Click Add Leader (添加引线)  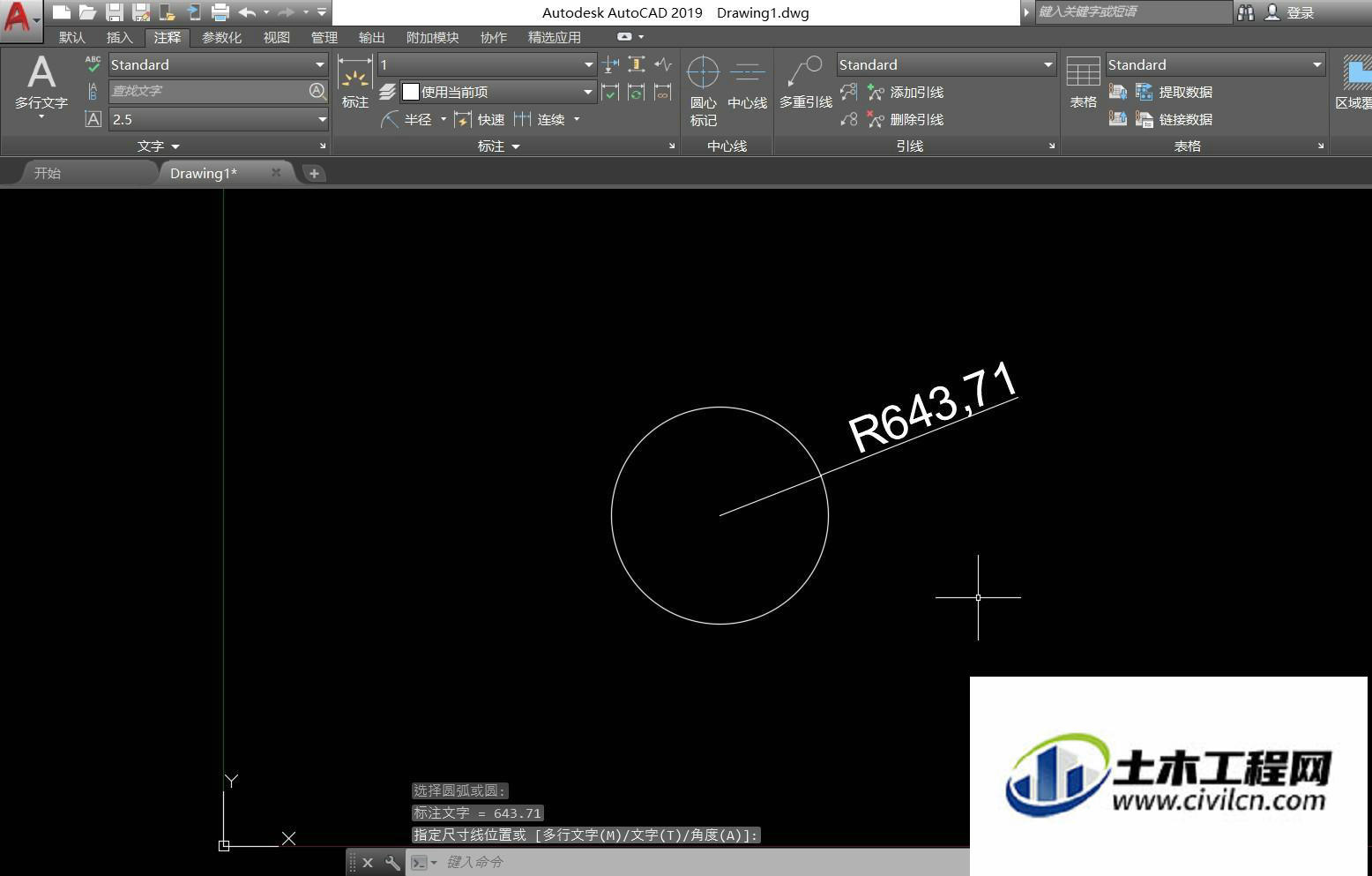point(906,92)
